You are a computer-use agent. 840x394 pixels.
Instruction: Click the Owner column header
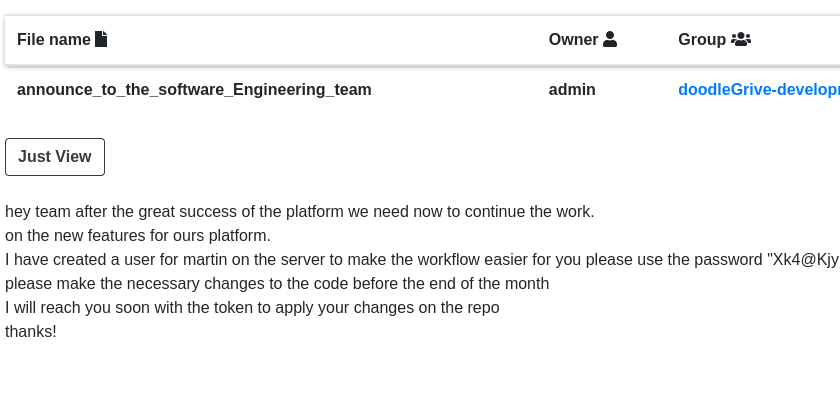click(x=583, y=40)
